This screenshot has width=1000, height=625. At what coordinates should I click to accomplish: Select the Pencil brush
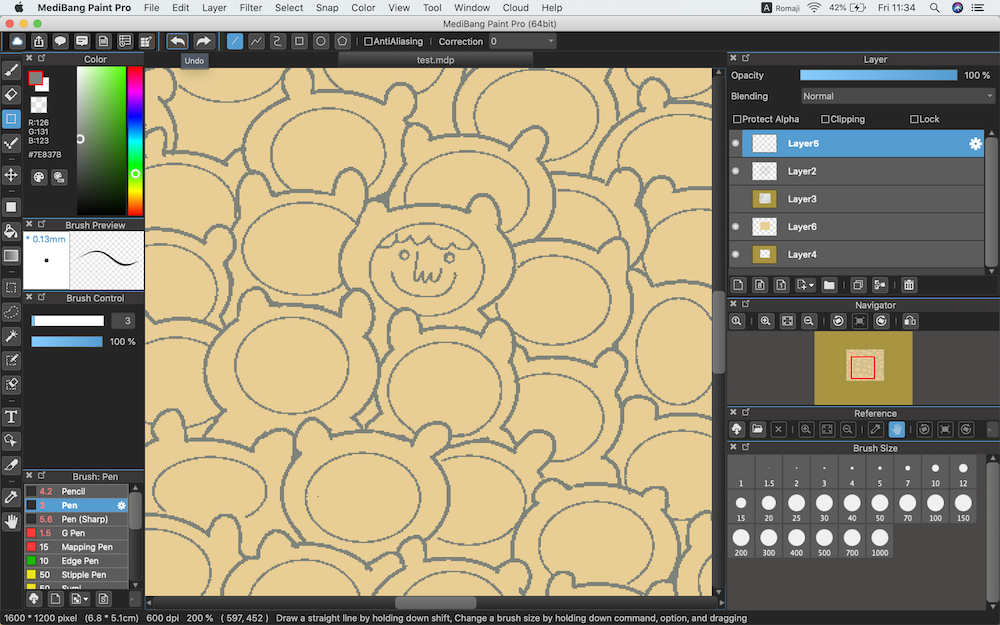click(x=77, y=491)
